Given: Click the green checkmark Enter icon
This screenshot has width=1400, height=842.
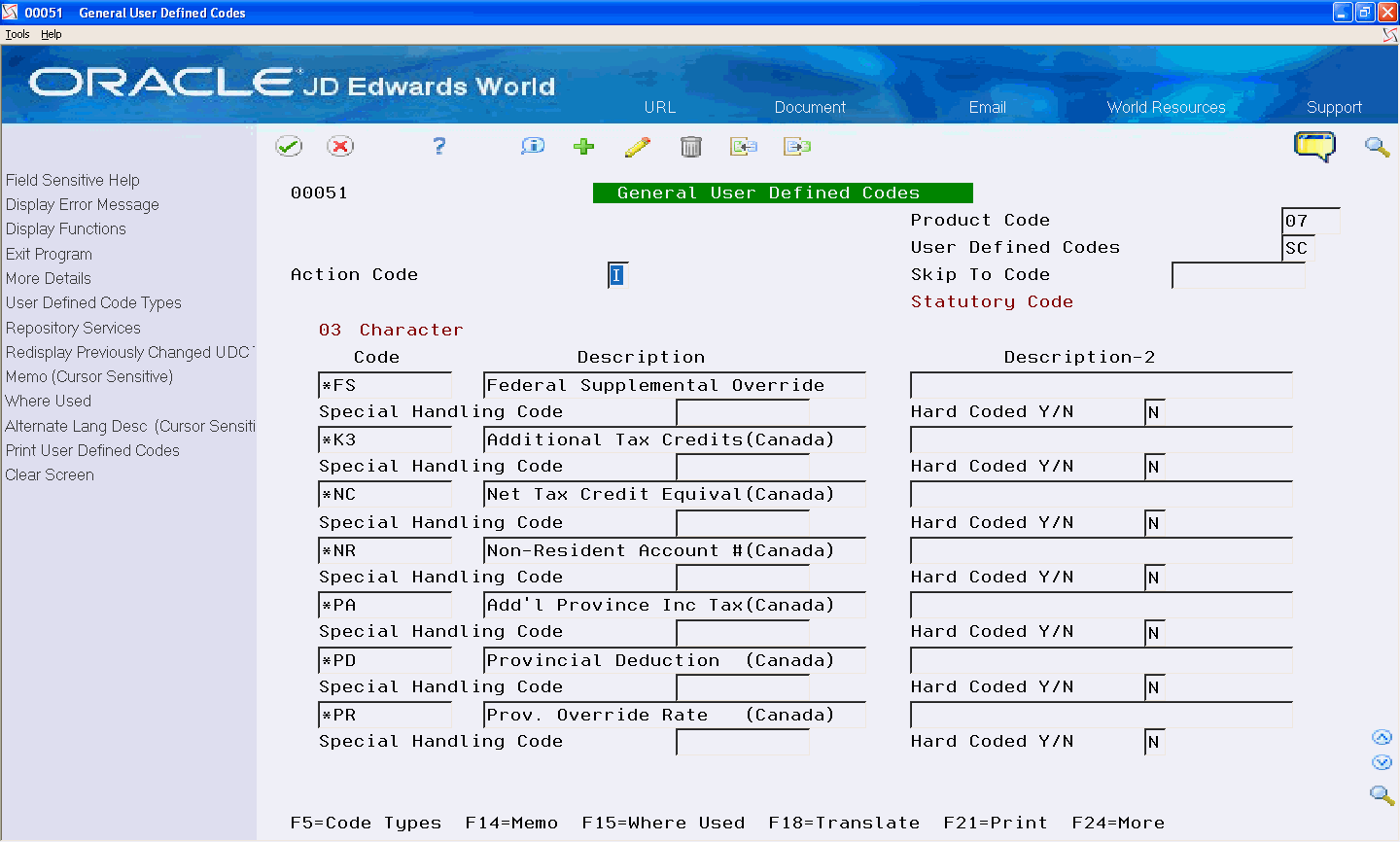Looking at the screenshot, I should pos(290,146).
